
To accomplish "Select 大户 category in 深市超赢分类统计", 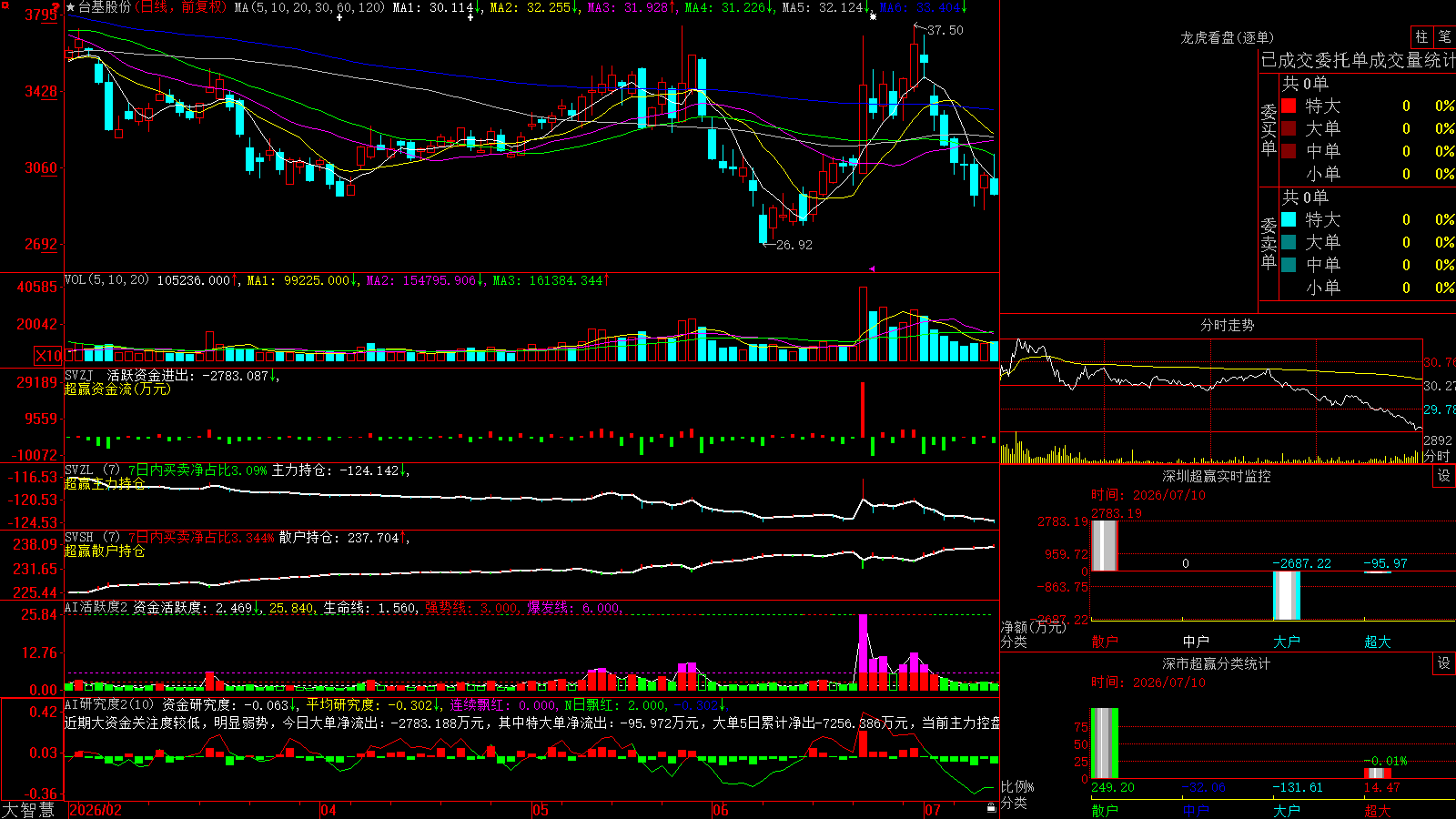I will 1287,811.
